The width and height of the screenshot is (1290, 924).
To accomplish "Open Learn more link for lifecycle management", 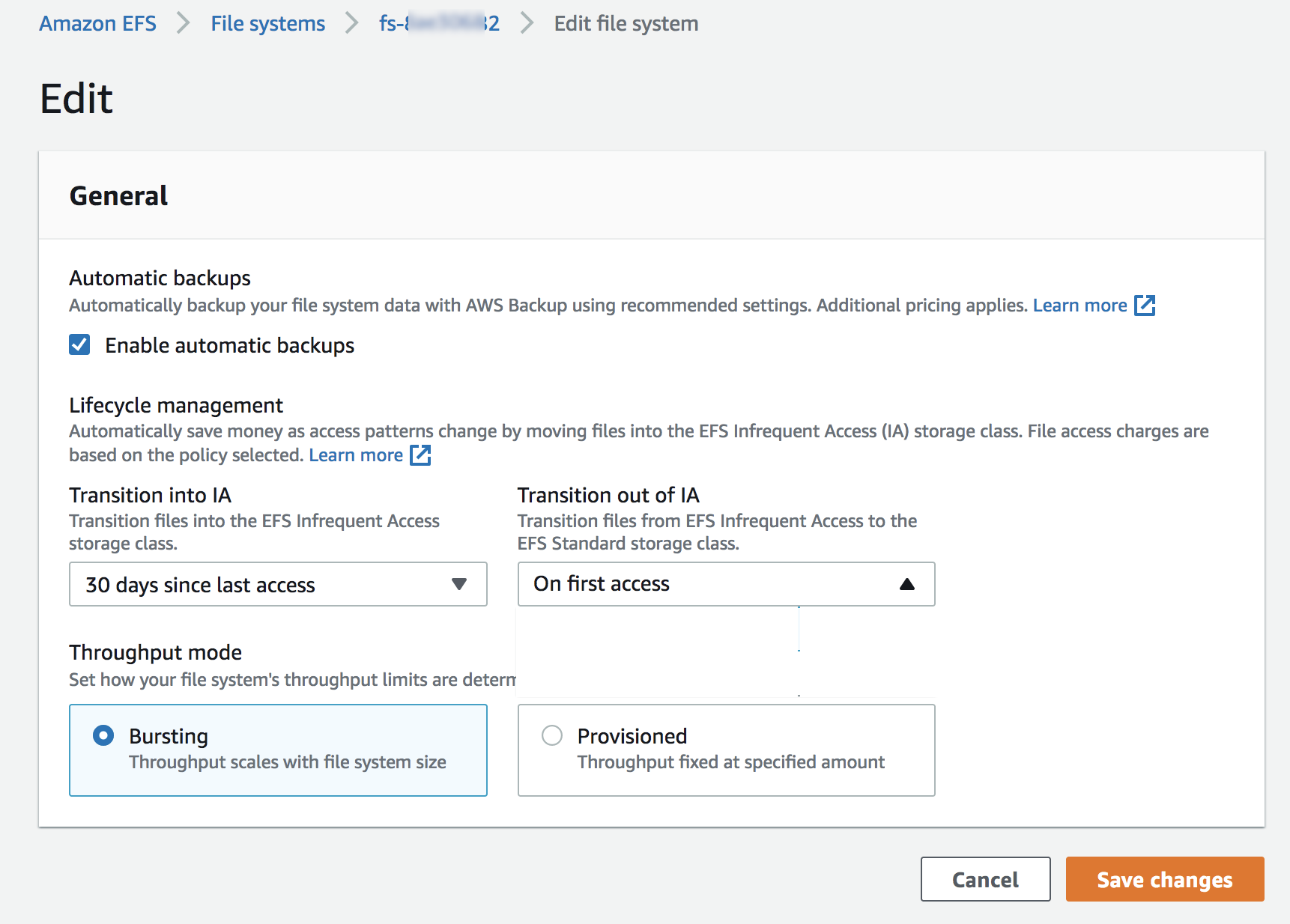I will [x=356, y=455].
